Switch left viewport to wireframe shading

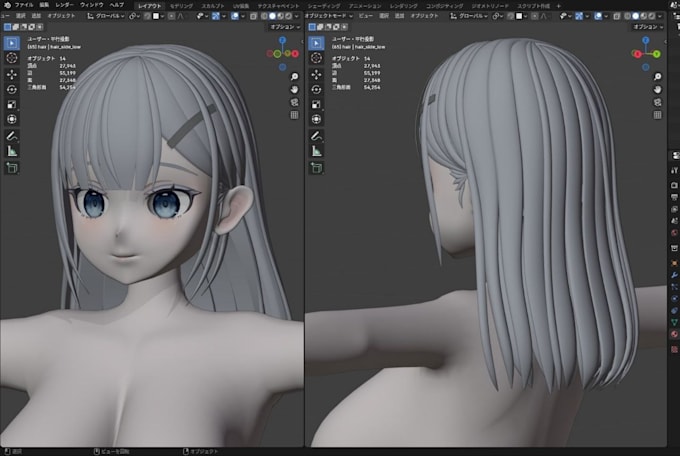click(x=264, y=16)
